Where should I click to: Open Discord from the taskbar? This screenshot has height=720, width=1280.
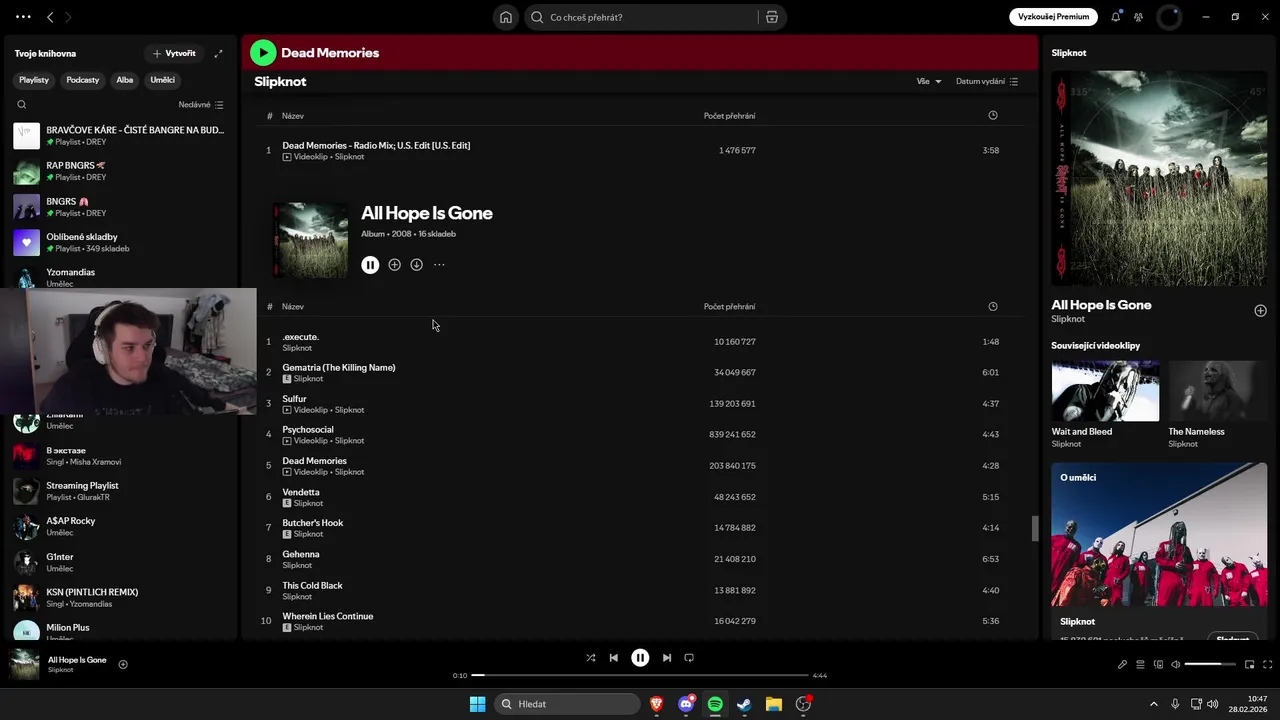(x=686, y=704)
